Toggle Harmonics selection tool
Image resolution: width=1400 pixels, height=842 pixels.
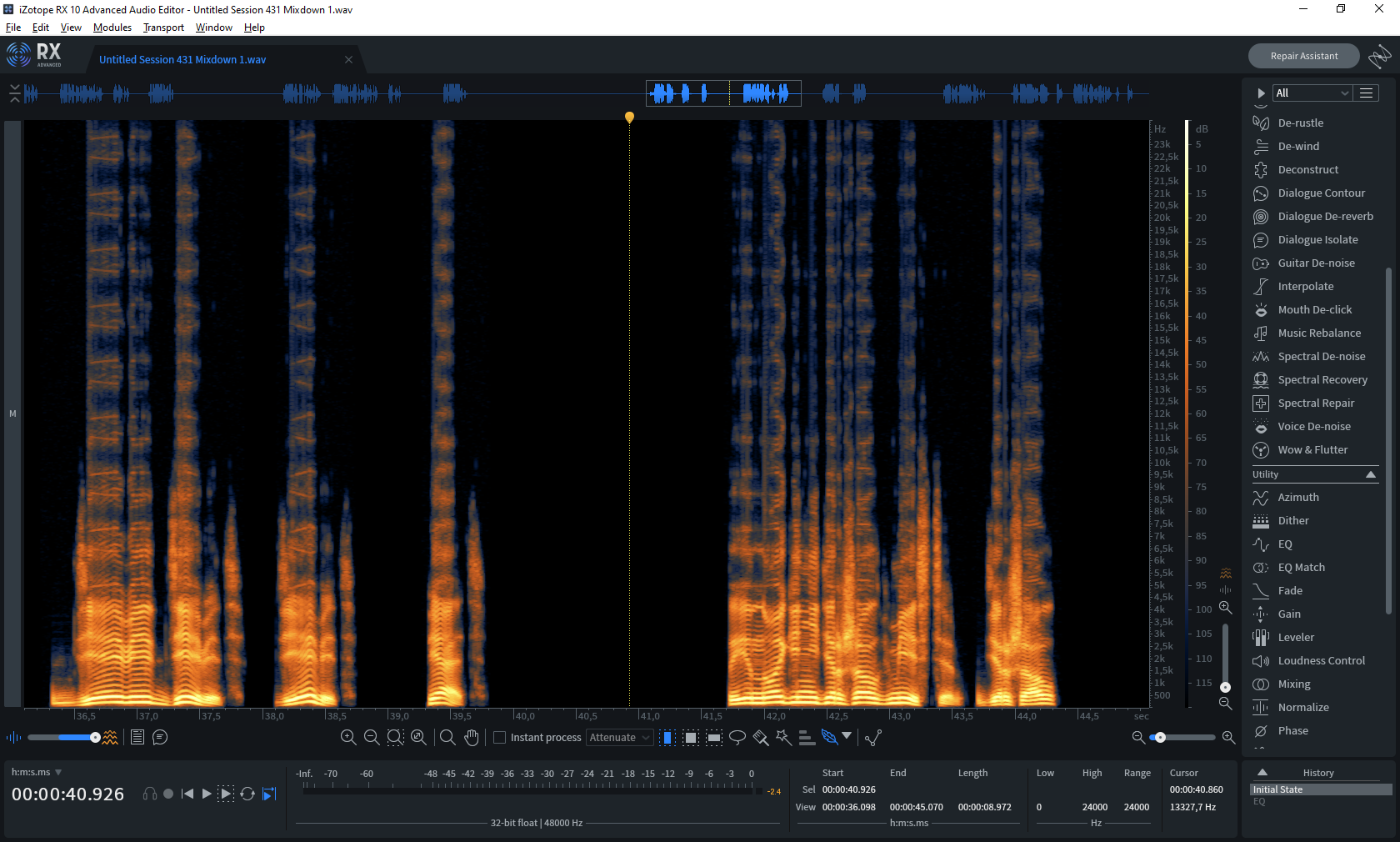807,737
